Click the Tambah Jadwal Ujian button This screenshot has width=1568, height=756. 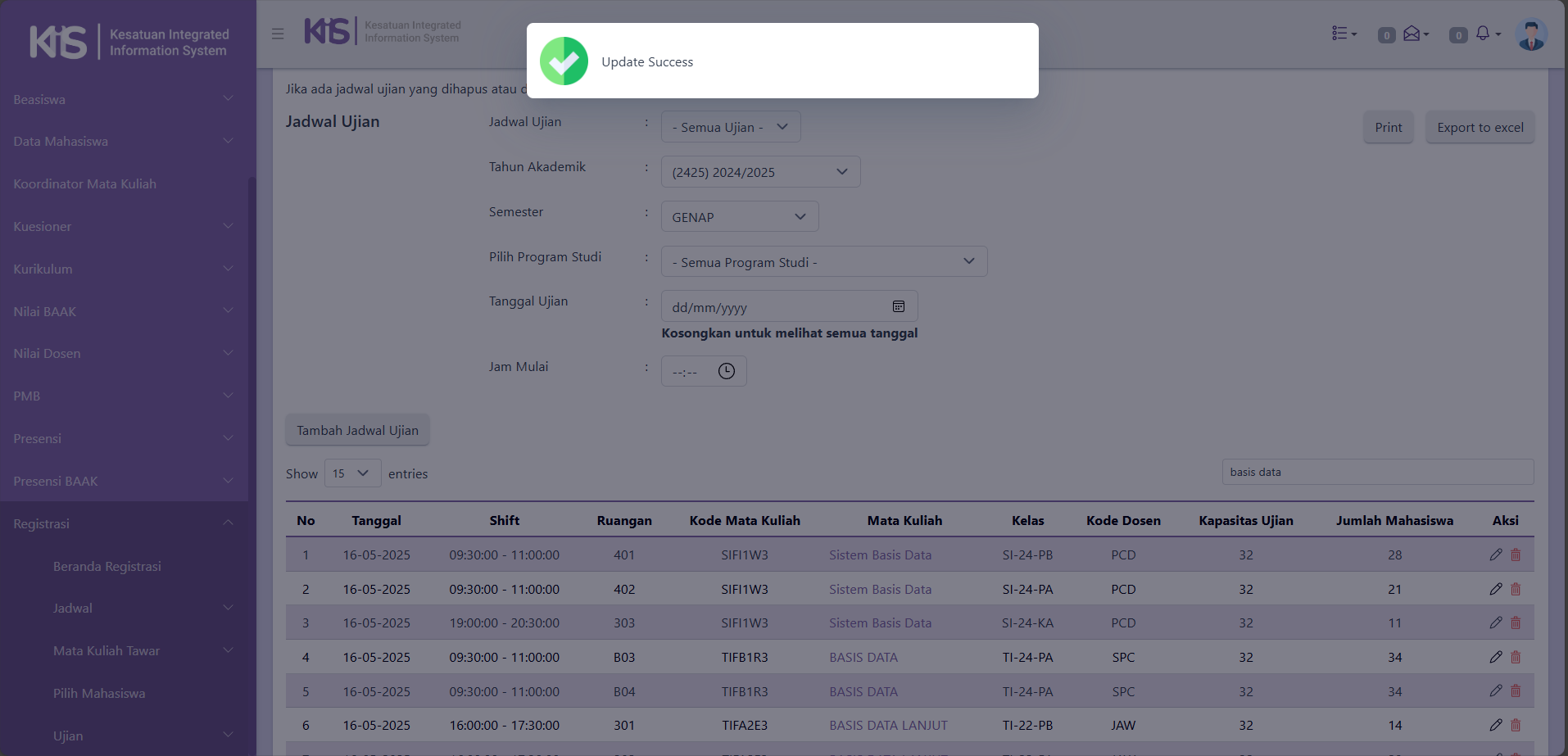pos(357,430)
